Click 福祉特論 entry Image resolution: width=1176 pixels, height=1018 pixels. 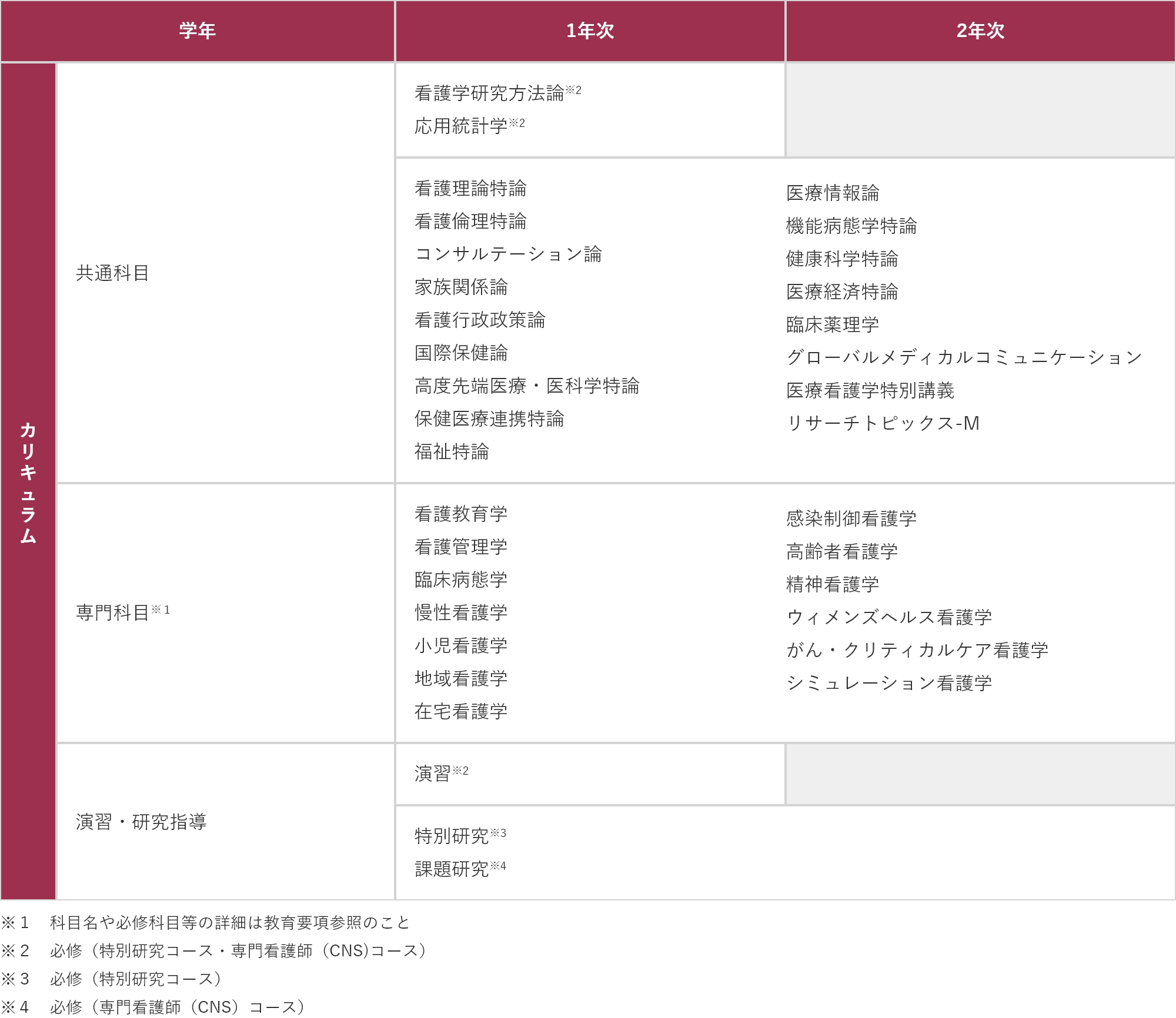452,452
